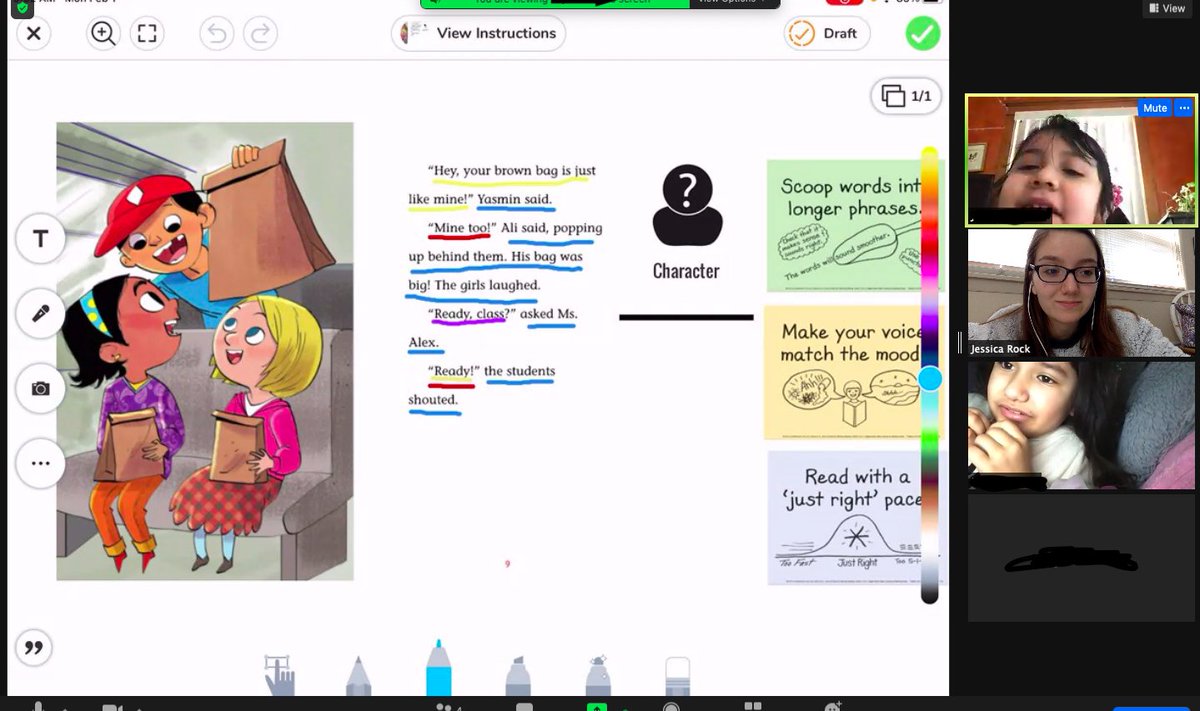Click the text 'The girls laughed.'

tap(487, 285)
